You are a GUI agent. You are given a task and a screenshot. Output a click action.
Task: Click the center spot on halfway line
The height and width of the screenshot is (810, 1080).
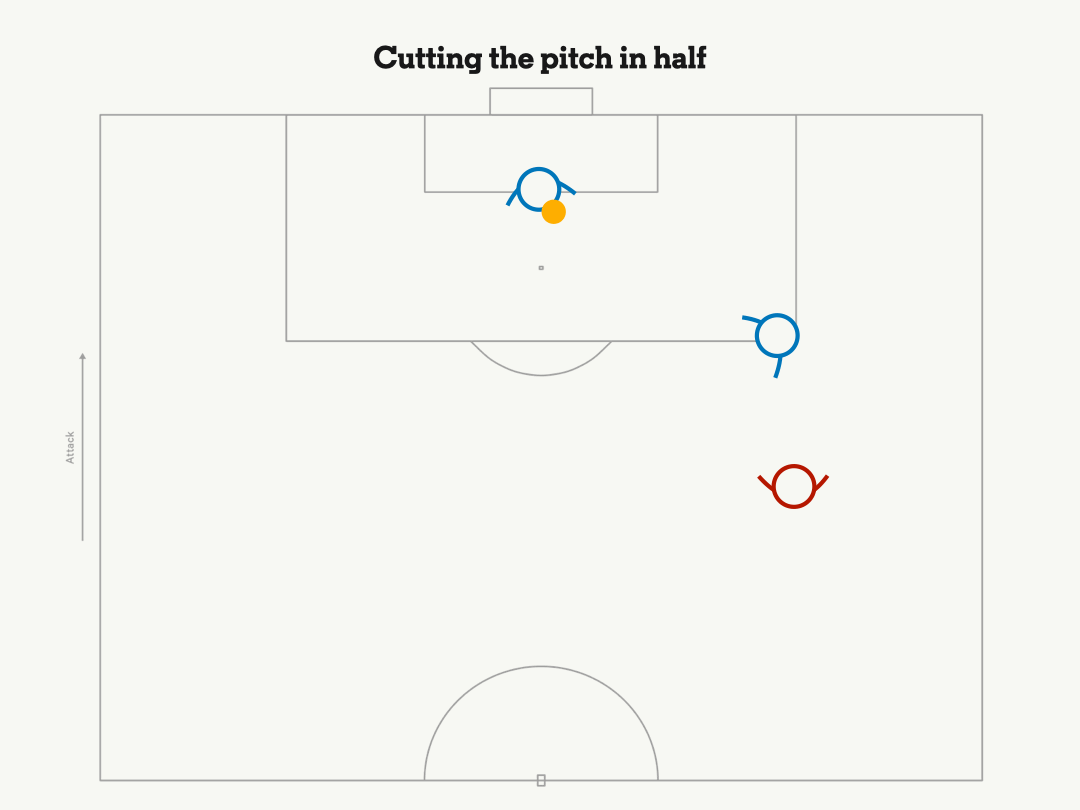coord(541,780)
